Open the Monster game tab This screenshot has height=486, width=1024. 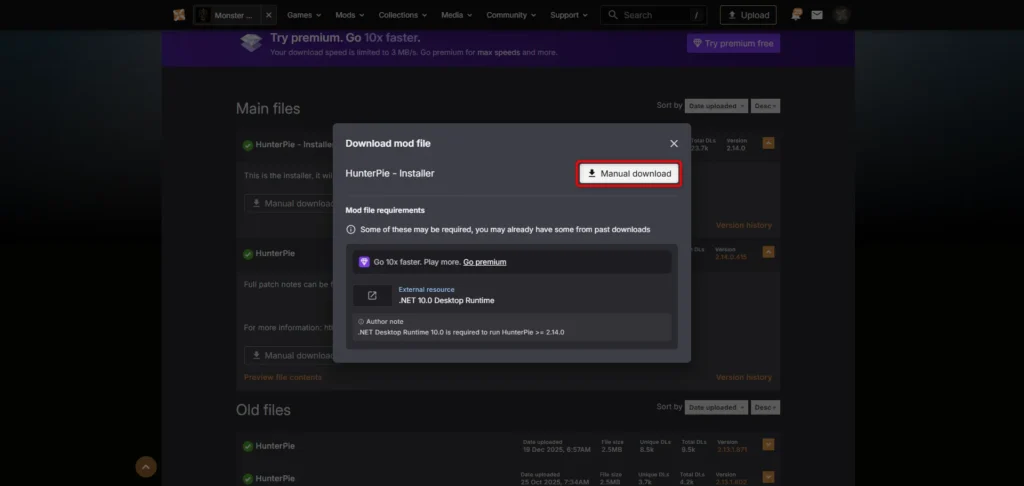coord(227,15)
